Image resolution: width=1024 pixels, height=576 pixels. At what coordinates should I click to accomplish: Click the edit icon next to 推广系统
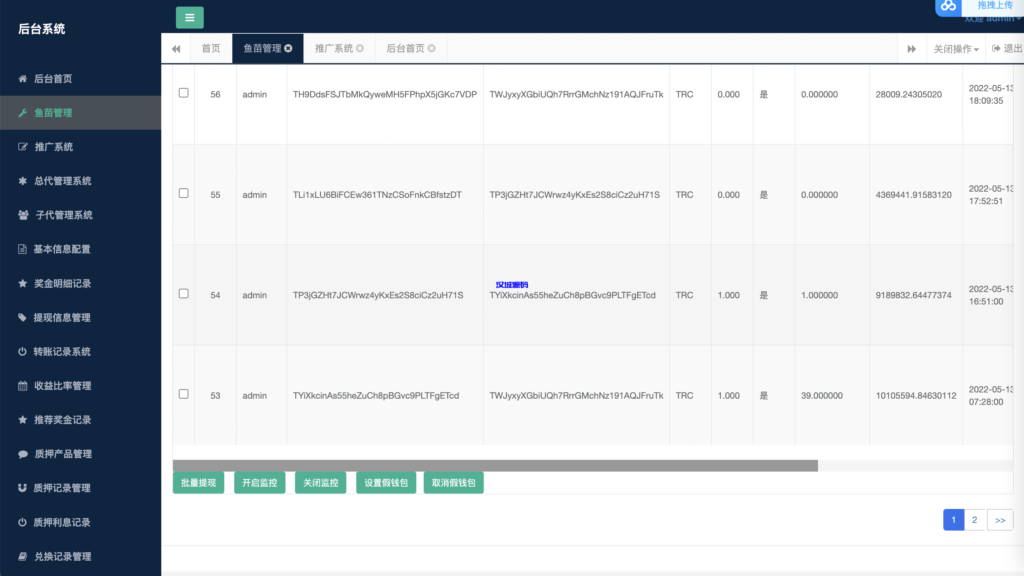pyautogui.click(x=23, y=147)
